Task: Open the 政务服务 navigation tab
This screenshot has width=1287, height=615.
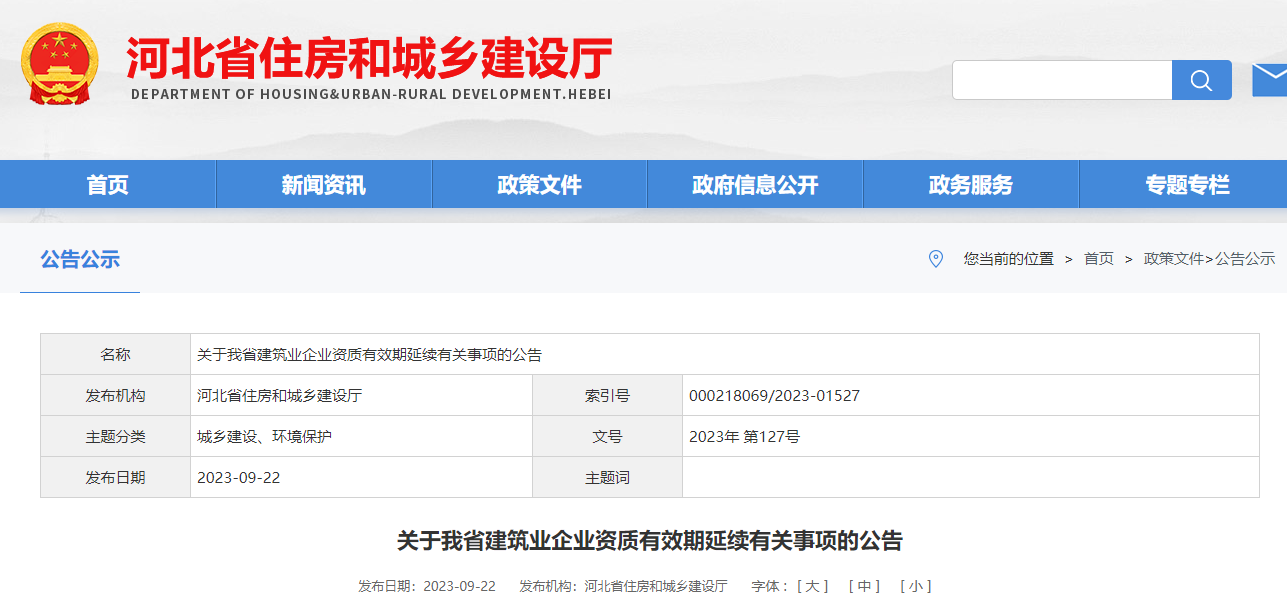Action: pyautogui.click(x=971, y=185)
